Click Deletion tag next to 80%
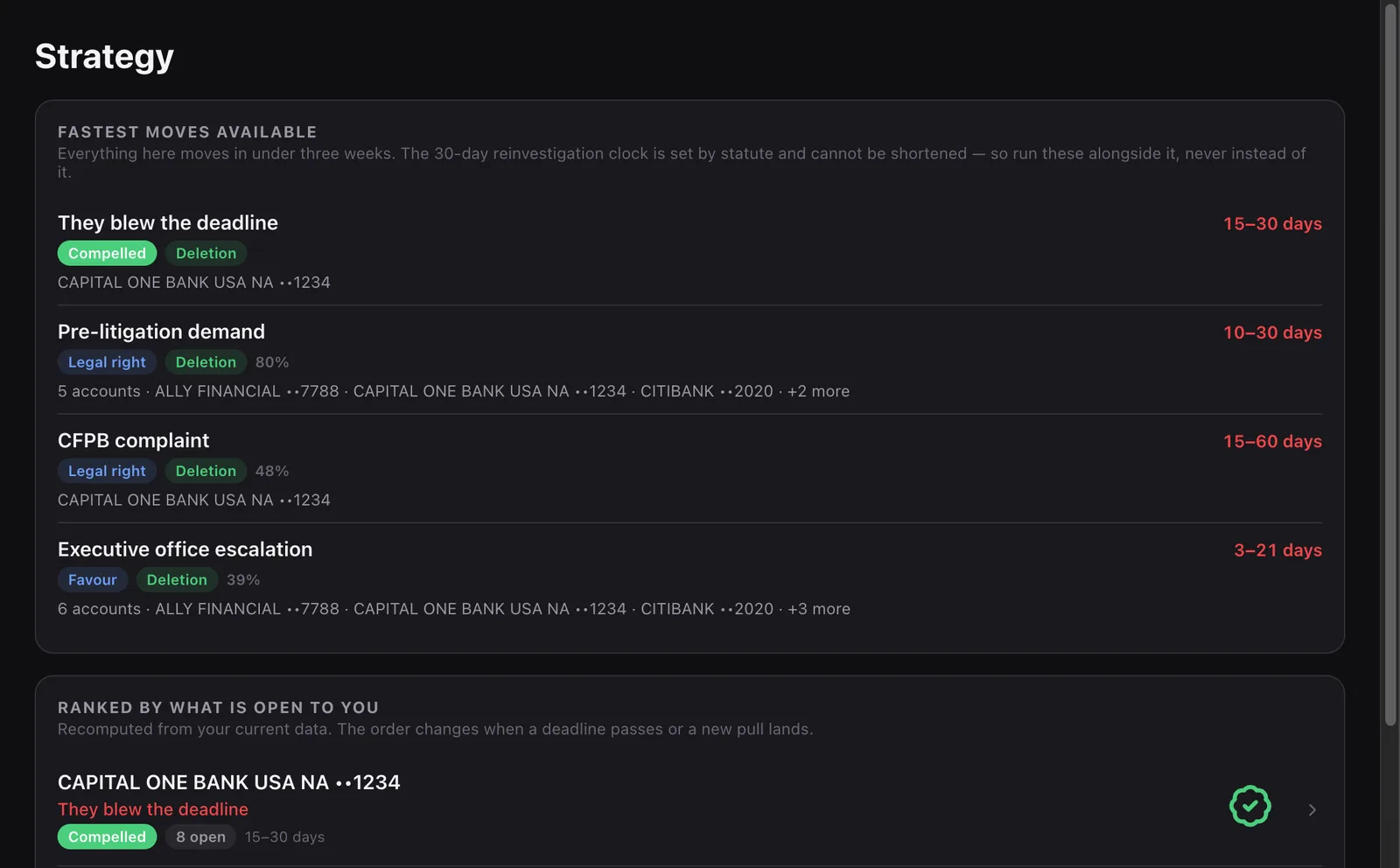The width and height of the screenshot is (1400, 868). [206, 362]
